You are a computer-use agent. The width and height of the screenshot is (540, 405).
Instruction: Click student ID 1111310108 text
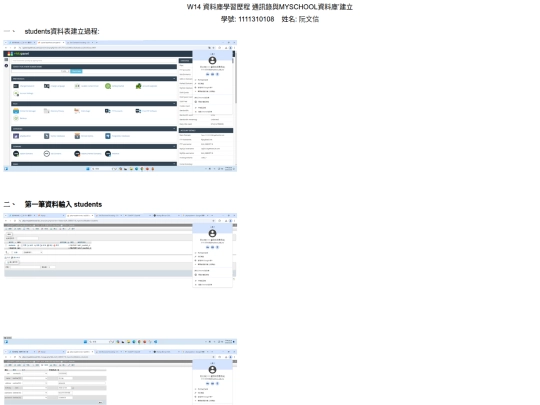pyautogui.click(x=256, y=19)
